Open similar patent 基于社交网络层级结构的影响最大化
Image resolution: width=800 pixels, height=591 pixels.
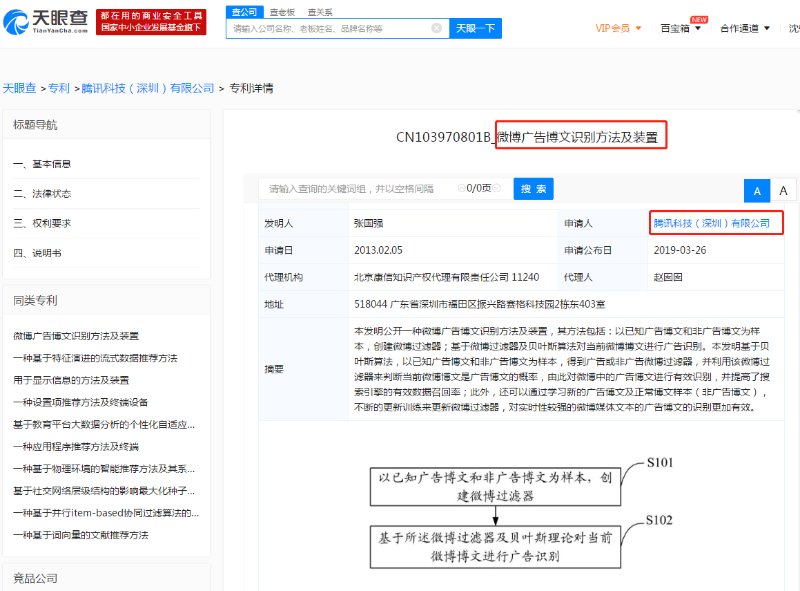point(104,491)
